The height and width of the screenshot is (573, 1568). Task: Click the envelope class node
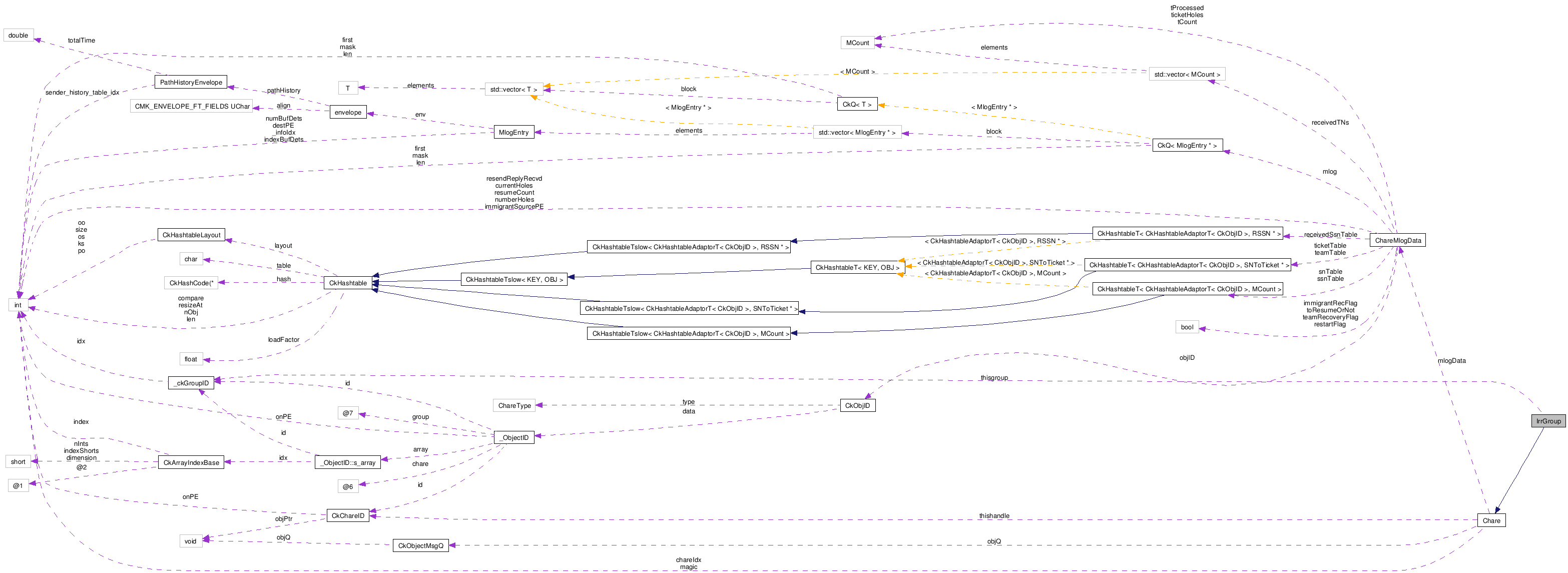click(x=347, y=113)
